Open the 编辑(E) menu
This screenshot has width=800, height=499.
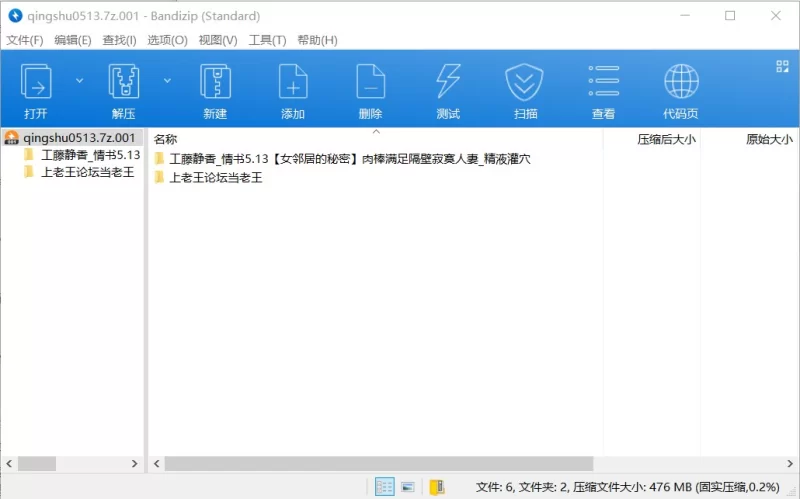[x=73, y=40]
